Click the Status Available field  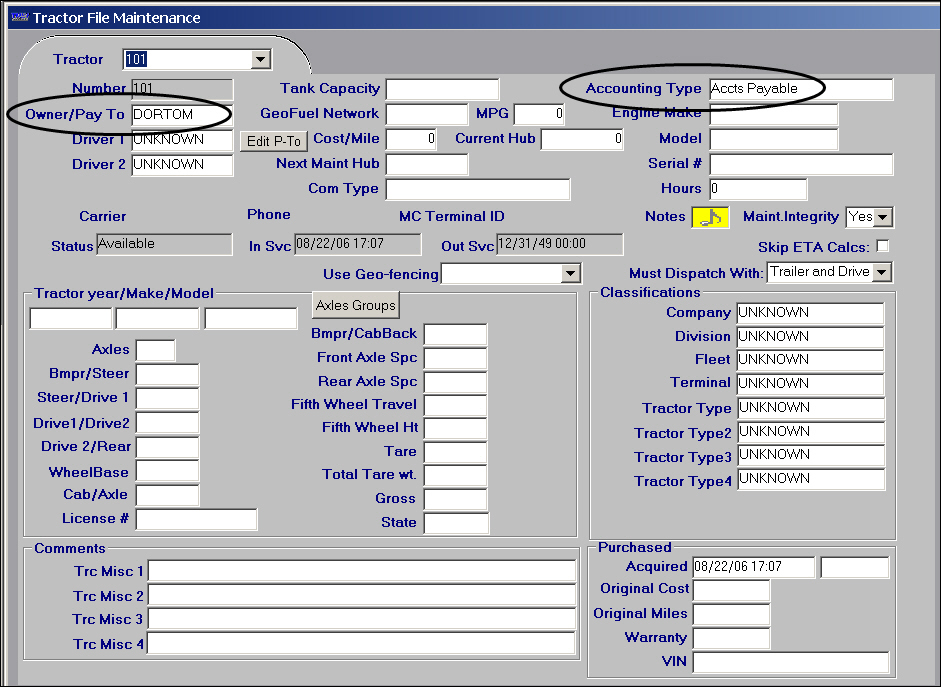click(164, 244)
